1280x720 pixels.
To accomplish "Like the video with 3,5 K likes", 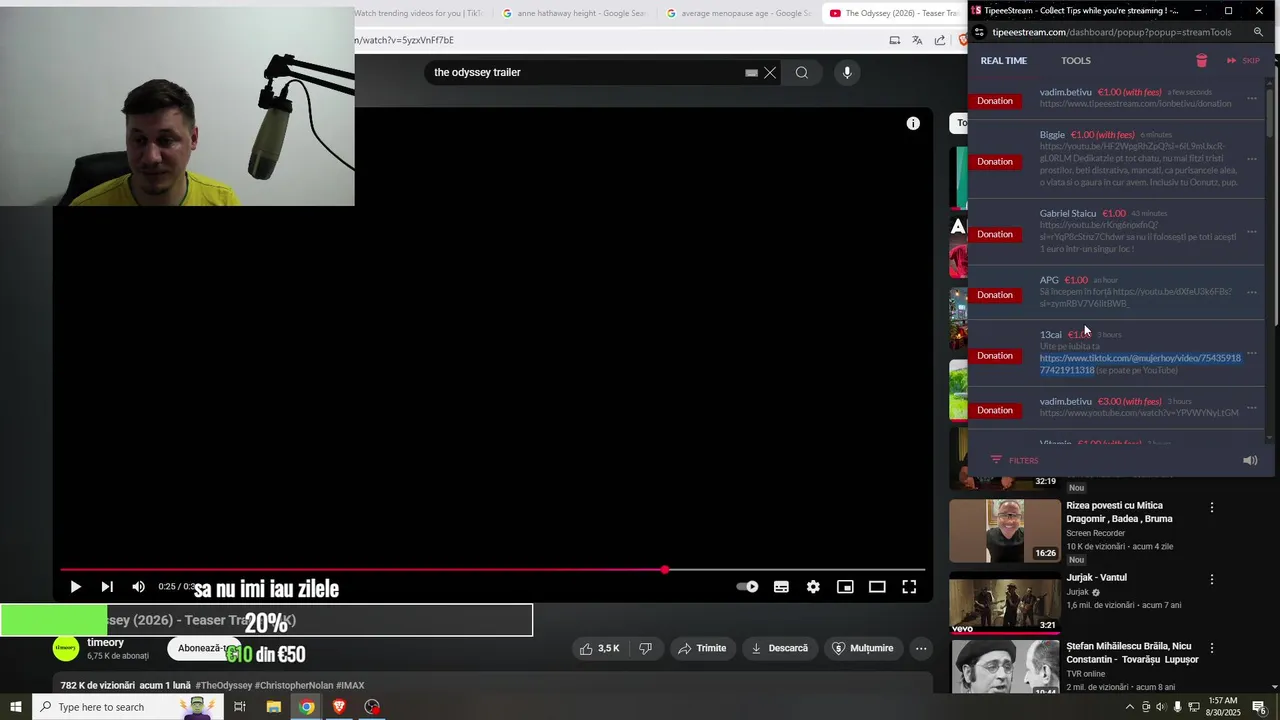I will (x=598, y=648).
